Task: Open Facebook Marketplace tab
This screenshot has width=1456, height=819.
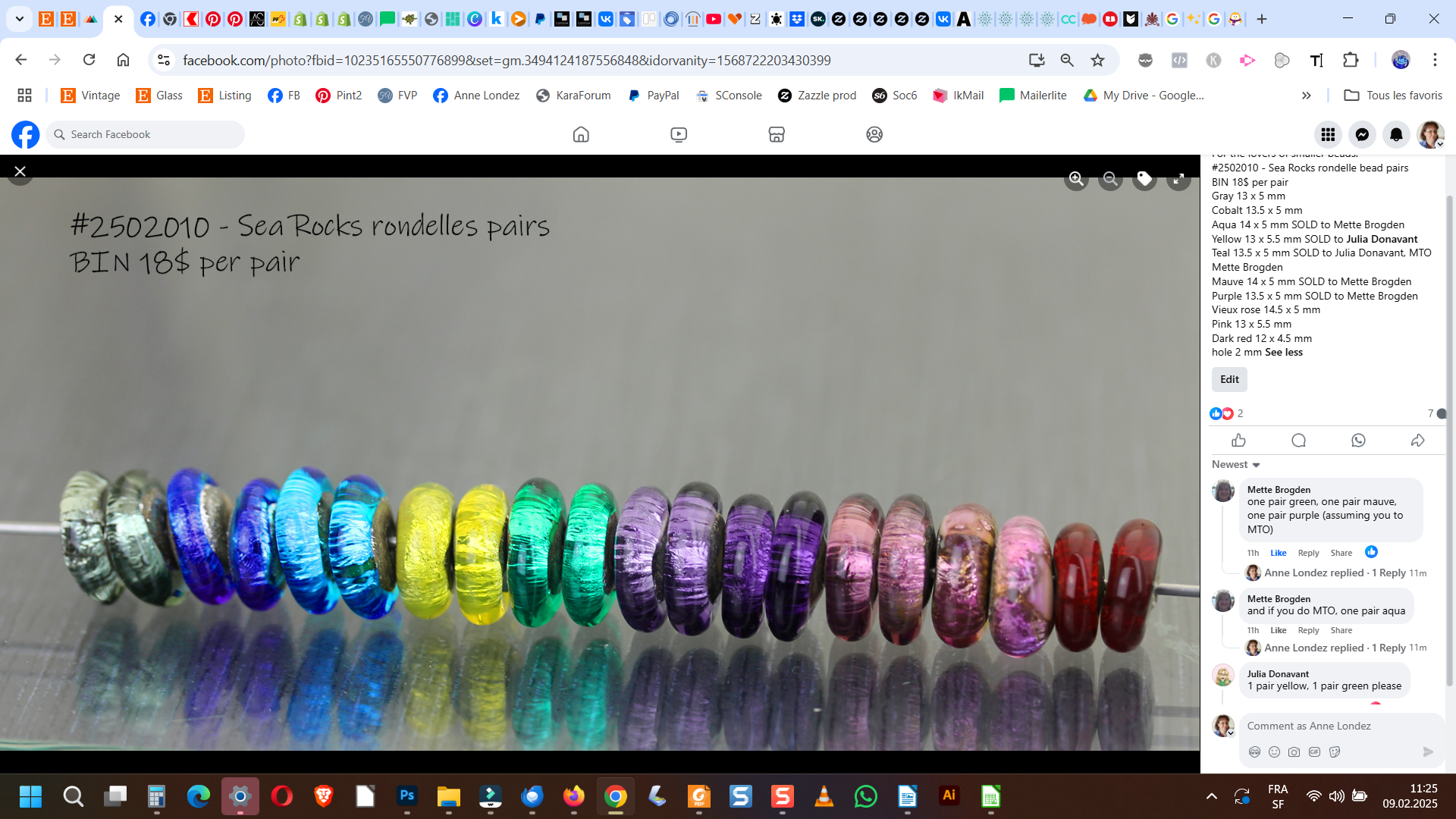Action: (x=776, y=134)
